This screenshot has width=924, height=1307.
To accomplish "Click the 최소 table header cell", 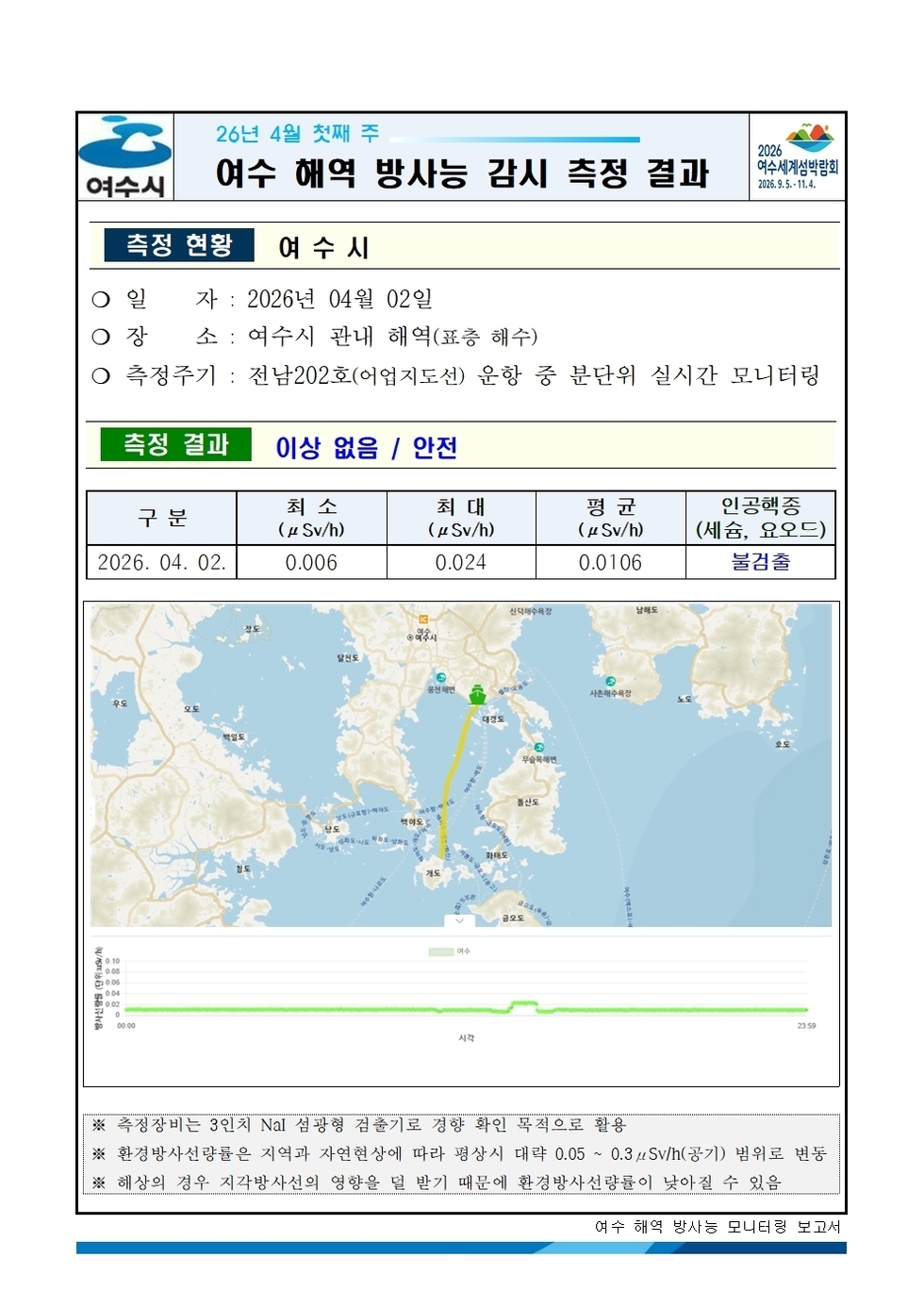I will tap(311, 518).
